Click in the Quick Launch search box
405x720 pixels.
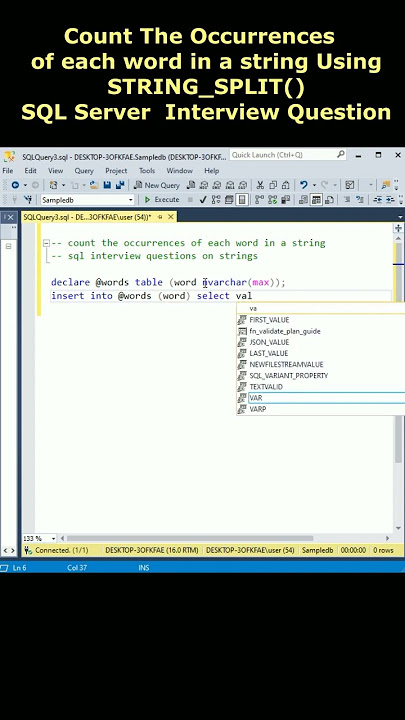pos(283,155)
